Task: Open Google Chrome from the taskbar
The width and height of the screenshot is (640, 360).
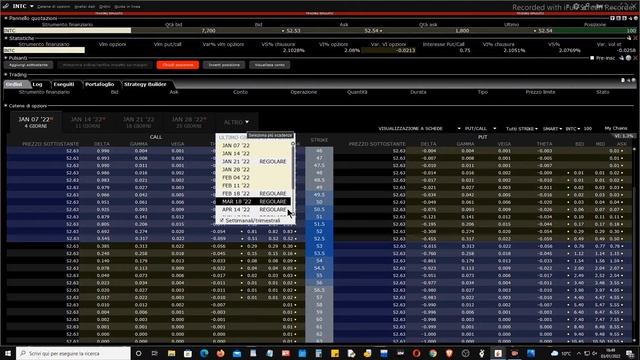Action: pos(433,353)
